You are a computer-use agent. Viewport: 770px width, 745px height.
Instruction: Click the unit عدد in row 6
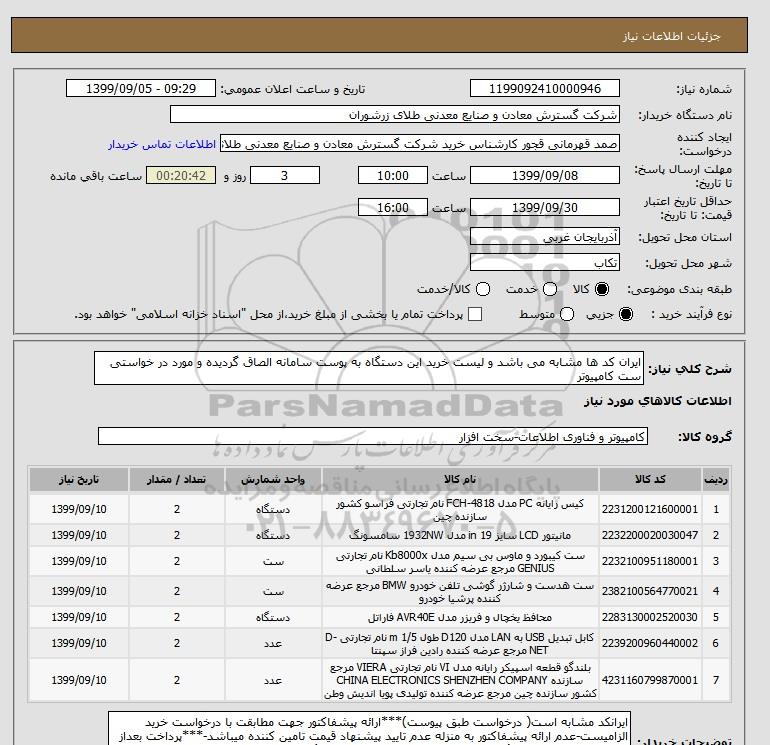(273, 644)
